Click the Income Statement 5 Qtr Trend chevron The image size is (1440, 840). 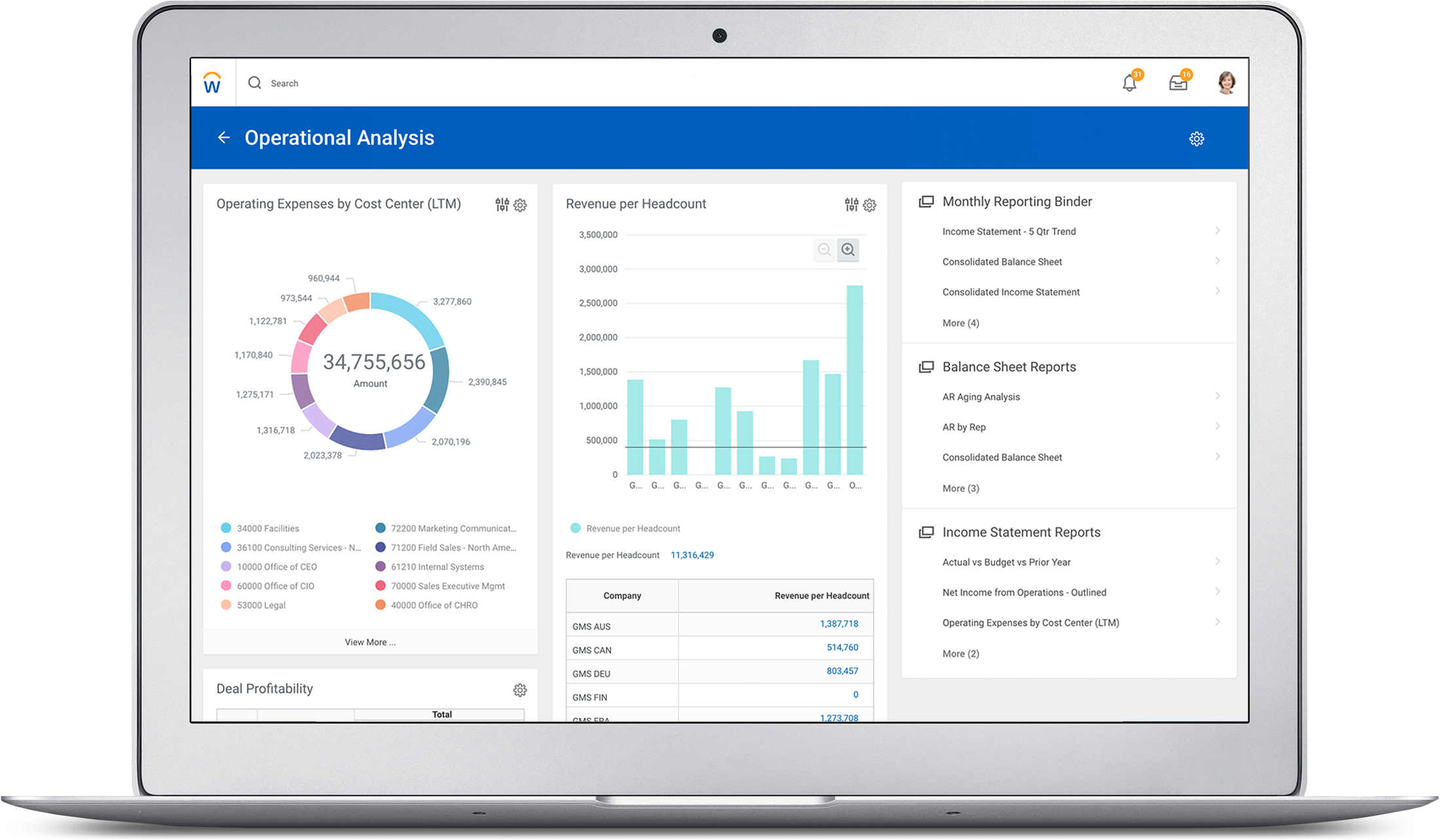pyautogui.click(x=1217, y=231)
